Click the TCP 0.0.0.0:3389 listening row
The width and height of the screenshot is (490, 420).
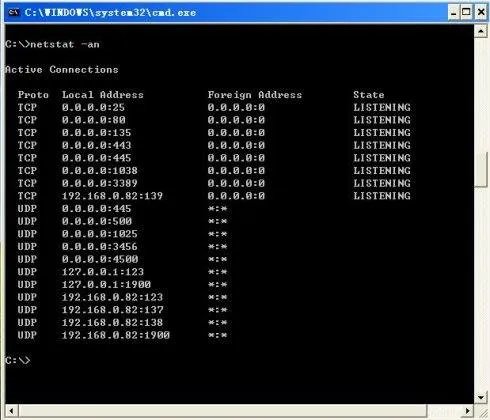pos(214,183)
